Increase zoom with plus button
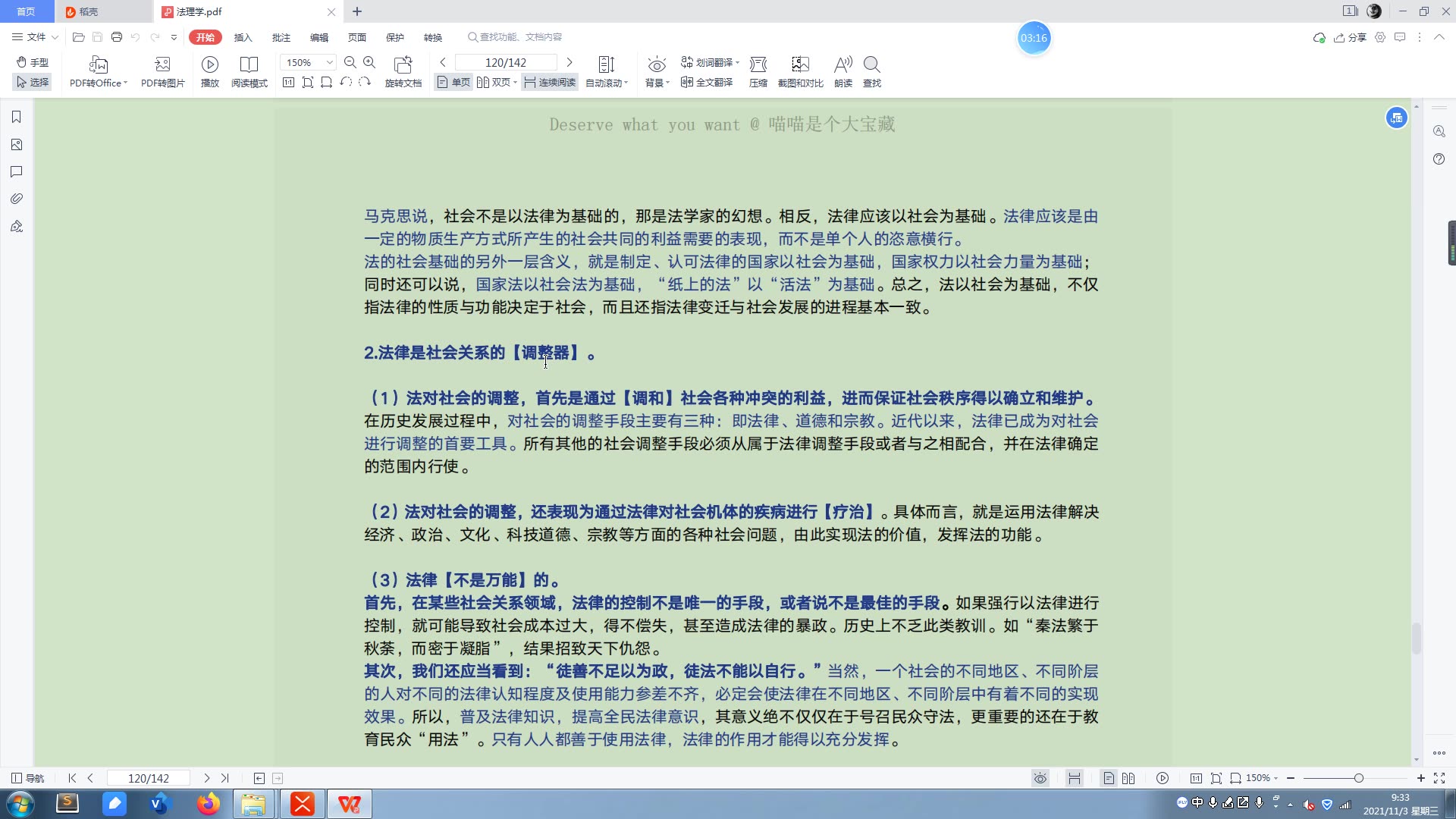 click(x=1420, y=778)
